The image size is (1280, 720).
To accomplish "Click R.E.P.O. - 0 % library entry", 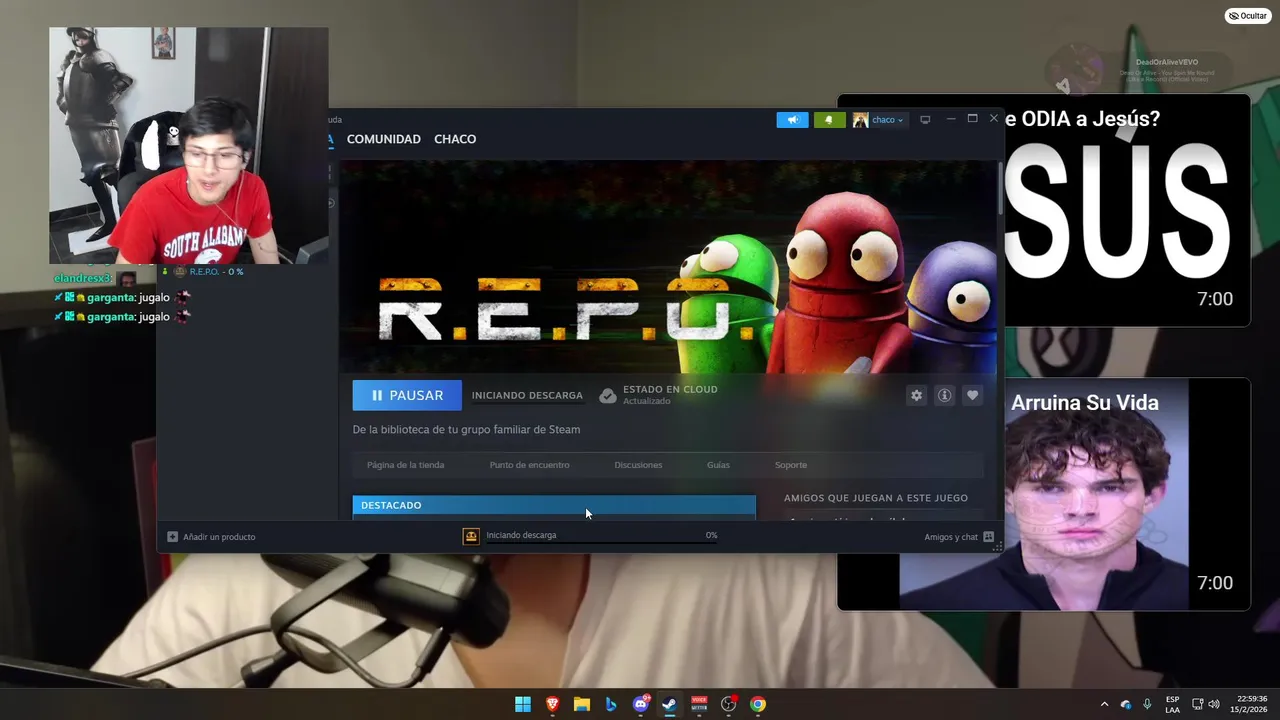I will [x=208, y=272].
